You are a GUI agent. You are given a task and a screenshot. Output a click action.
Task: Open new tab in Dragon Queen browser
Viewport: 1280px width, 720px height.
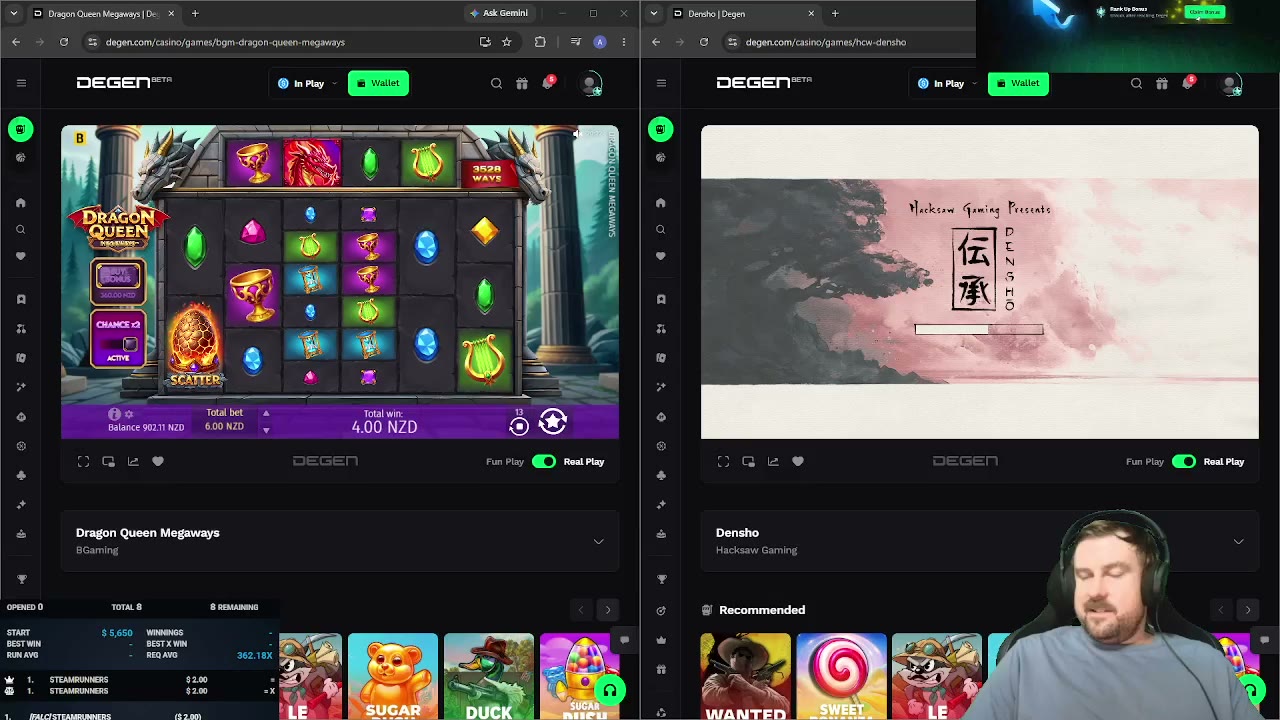coord(195,13)
